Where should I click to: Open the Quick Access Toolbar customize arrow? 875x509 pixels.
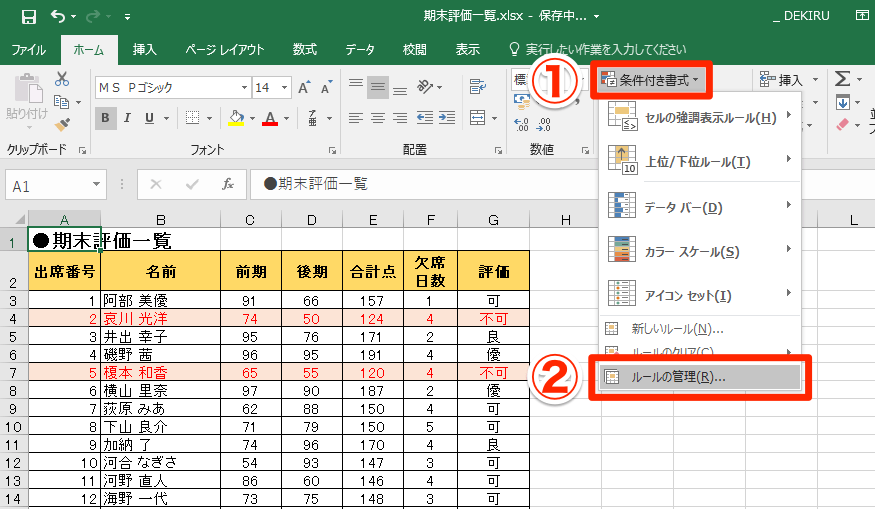click(128, 17)
